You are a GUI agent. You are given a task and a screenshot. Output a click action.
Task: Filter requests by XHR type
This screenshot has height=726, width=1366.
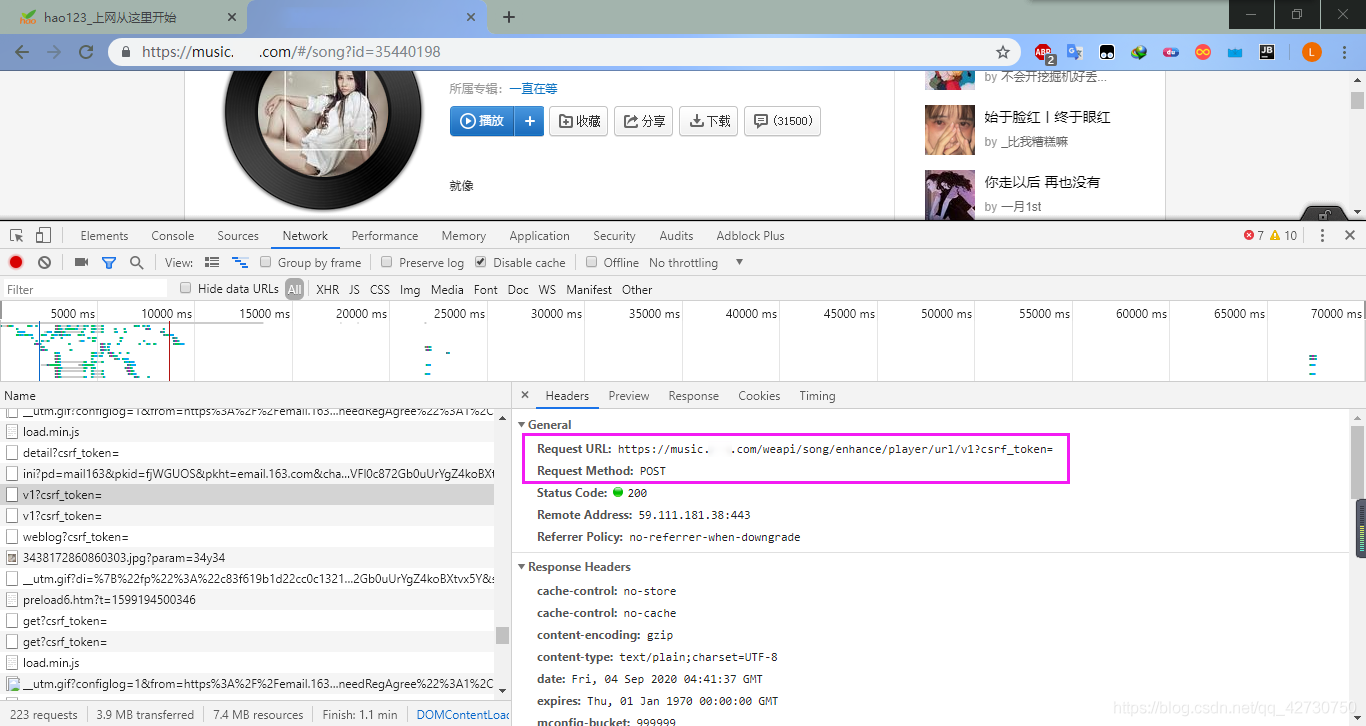[327, 290]
